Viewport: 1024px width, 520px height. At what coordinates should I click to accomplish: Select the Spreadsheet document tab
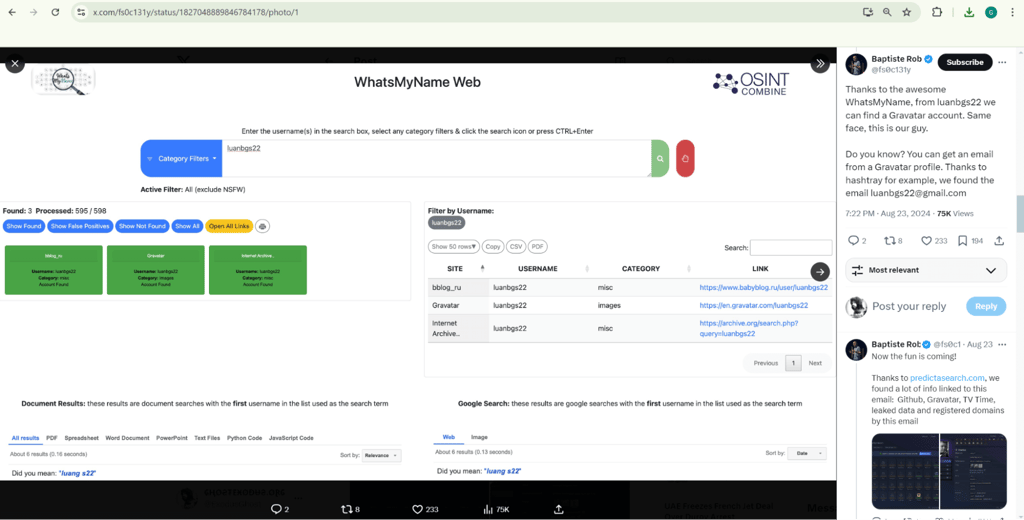click(82, 438)
